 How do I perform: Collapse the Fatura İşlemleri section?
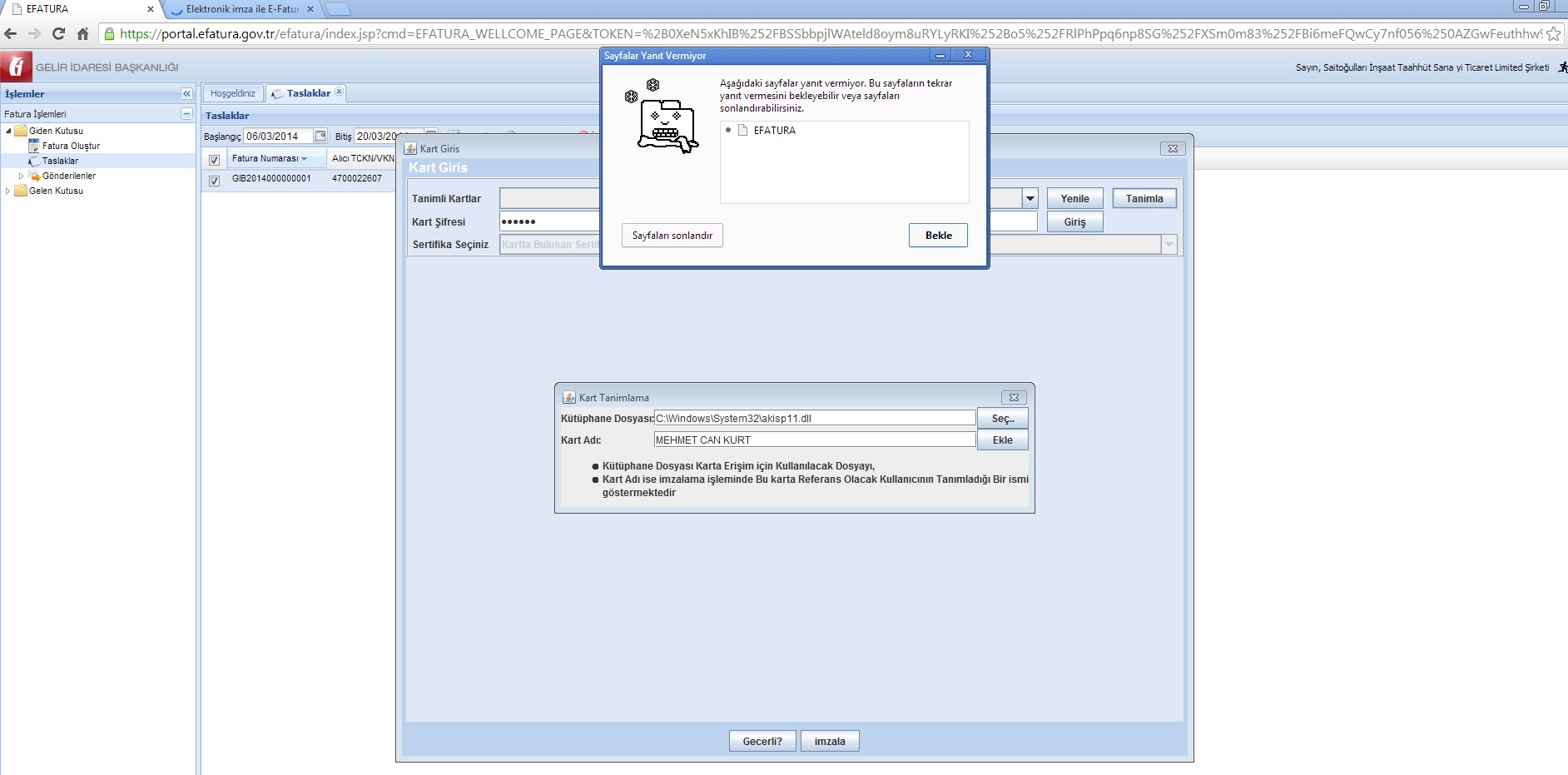point(186,114)
